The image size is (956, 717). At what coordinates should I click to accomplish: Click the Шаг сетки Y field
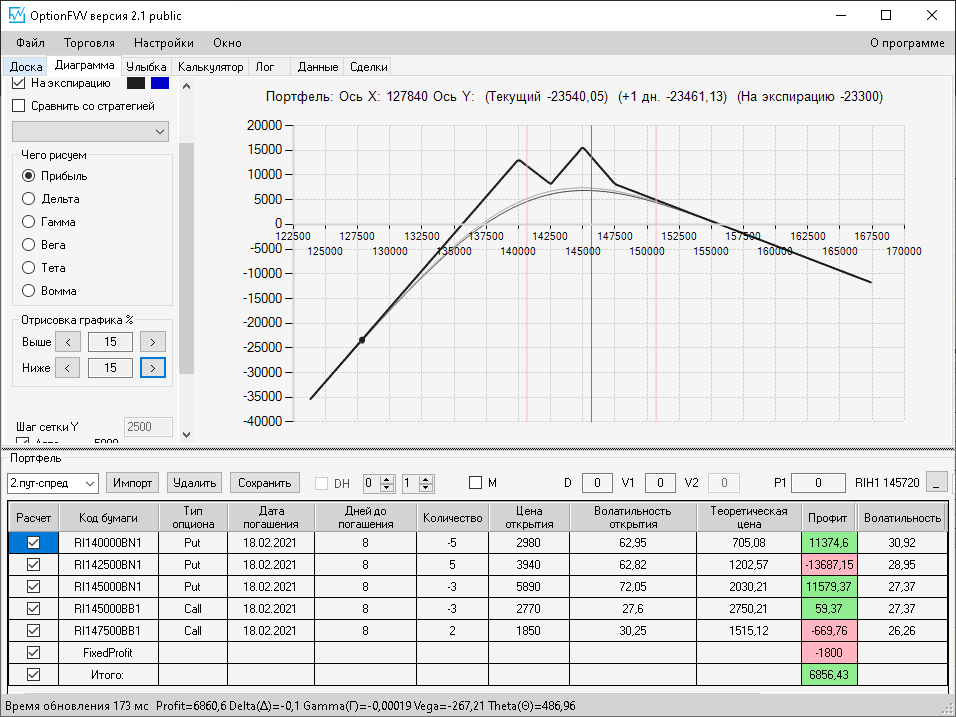click(x=148, y=427)
